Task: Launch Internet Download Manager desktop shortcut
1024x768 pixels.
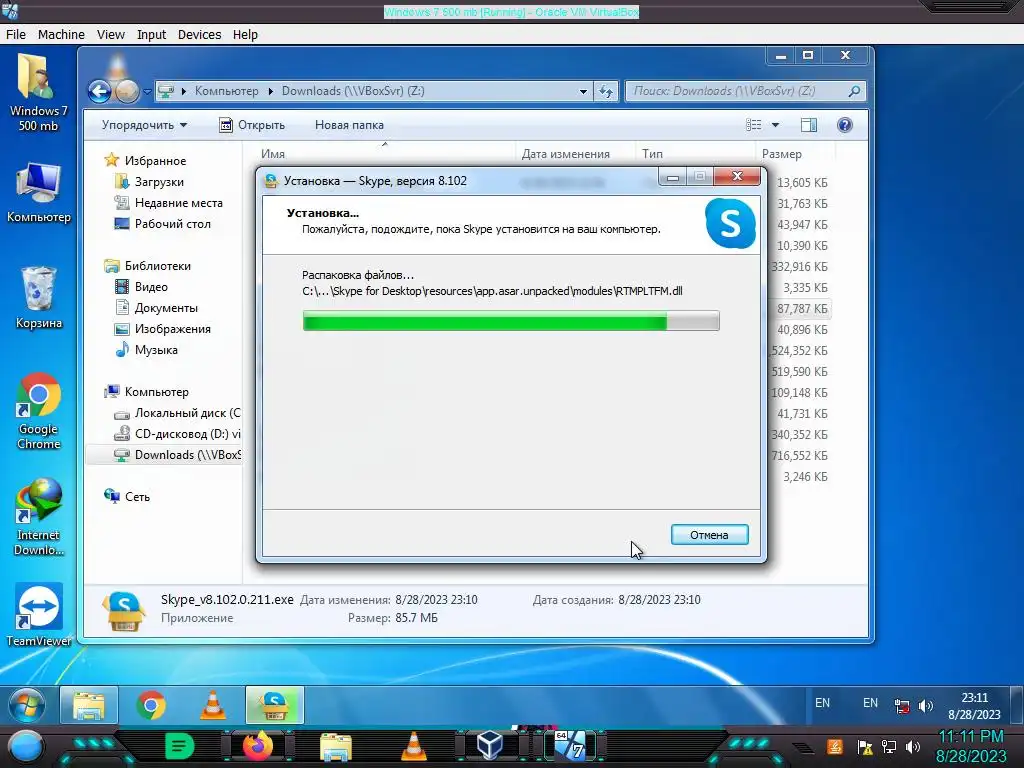Action: click(39, 517)
